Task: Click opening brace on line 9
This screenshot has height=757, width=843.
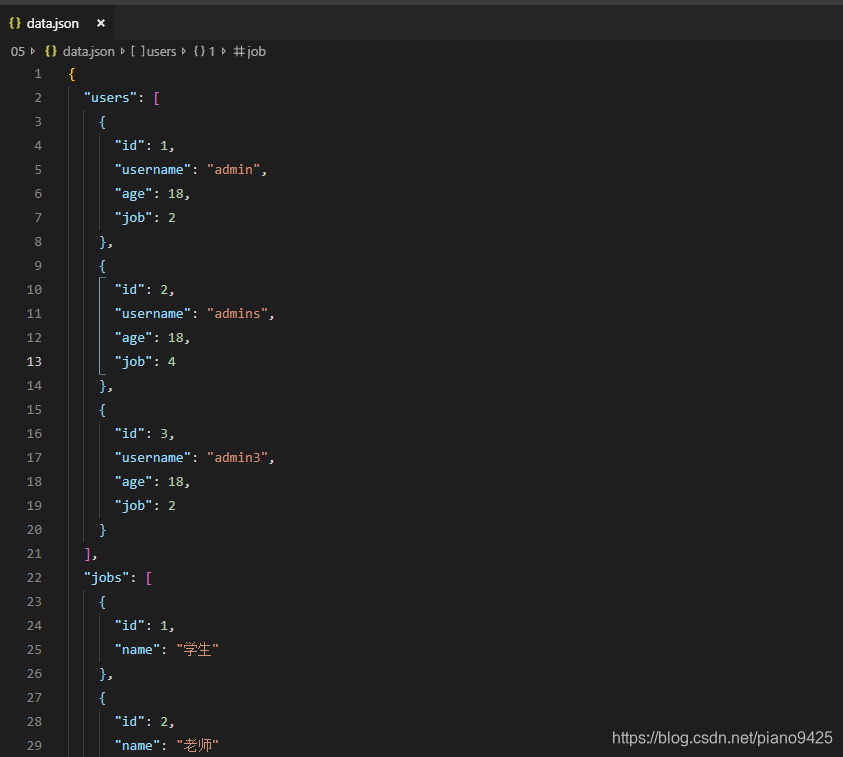Action: point(102,266)
